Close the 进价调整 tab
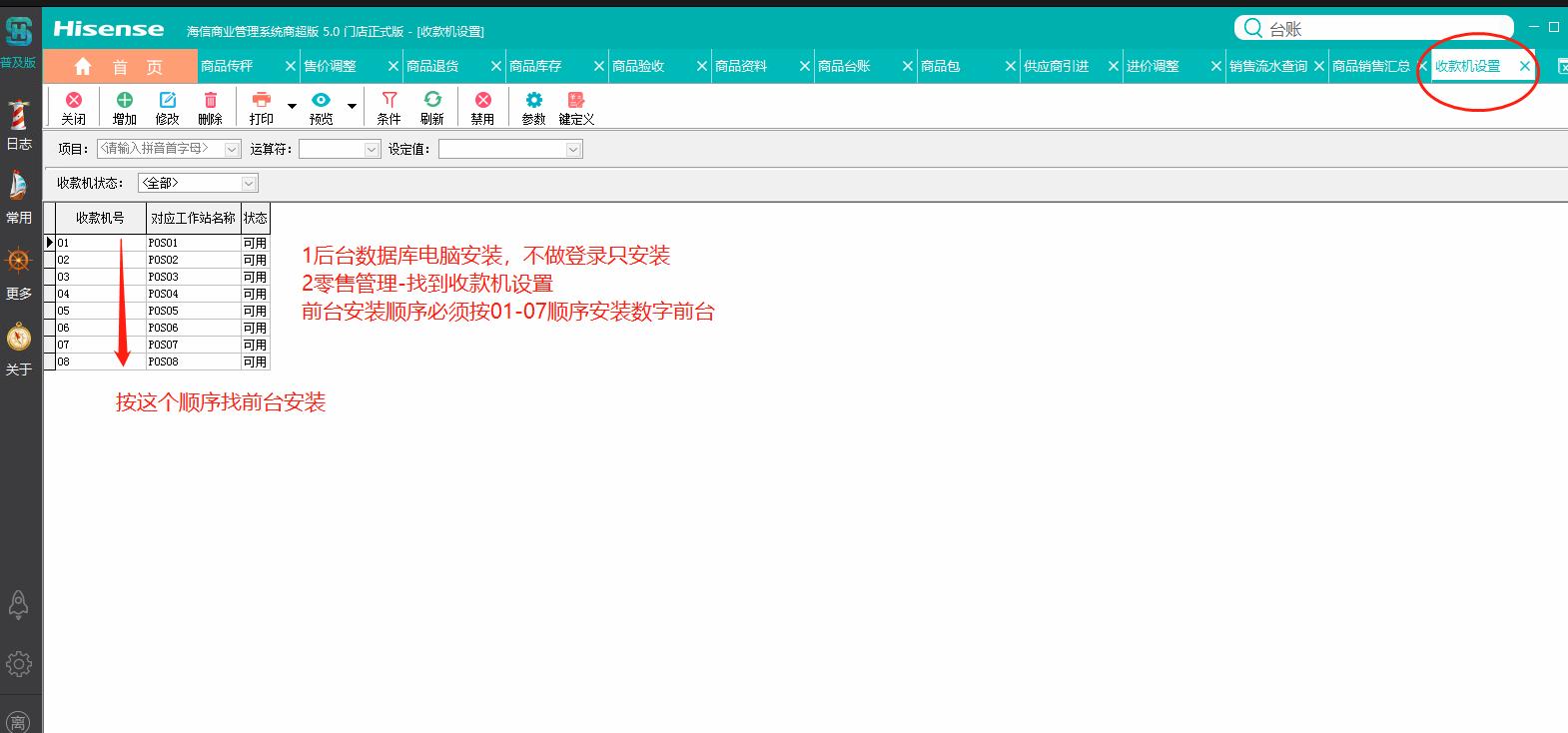1568x733 pixels. click(x=1216, y=66)
